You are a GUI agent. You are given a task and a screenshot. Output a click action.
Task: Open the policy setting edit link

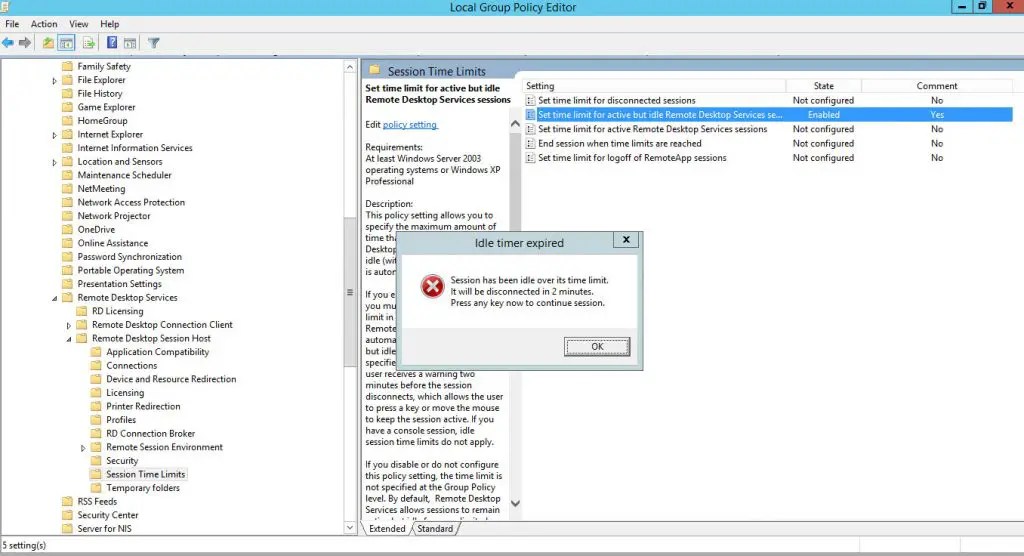coord(409,125)
